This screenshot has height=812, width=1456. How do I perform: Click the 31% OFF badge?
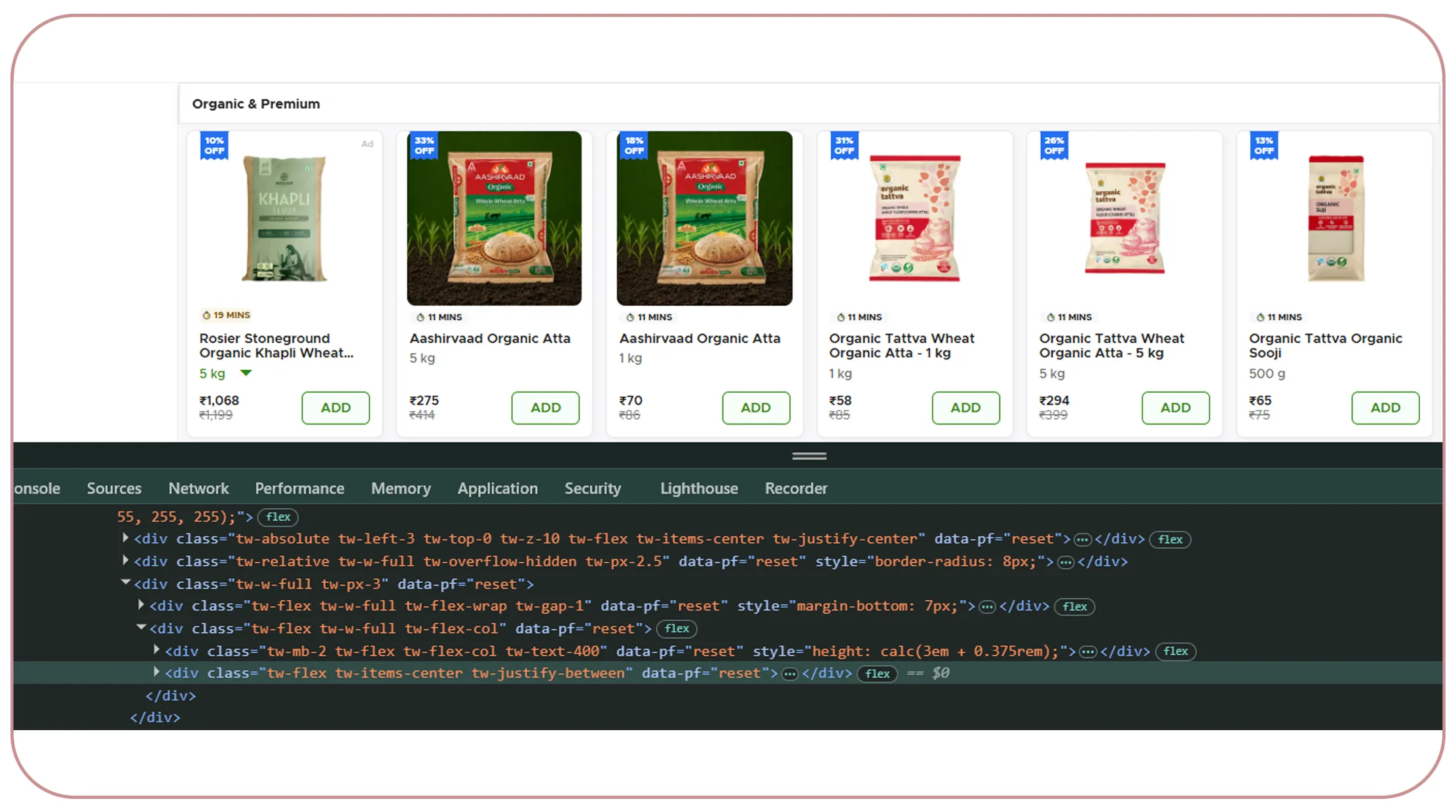844,145
